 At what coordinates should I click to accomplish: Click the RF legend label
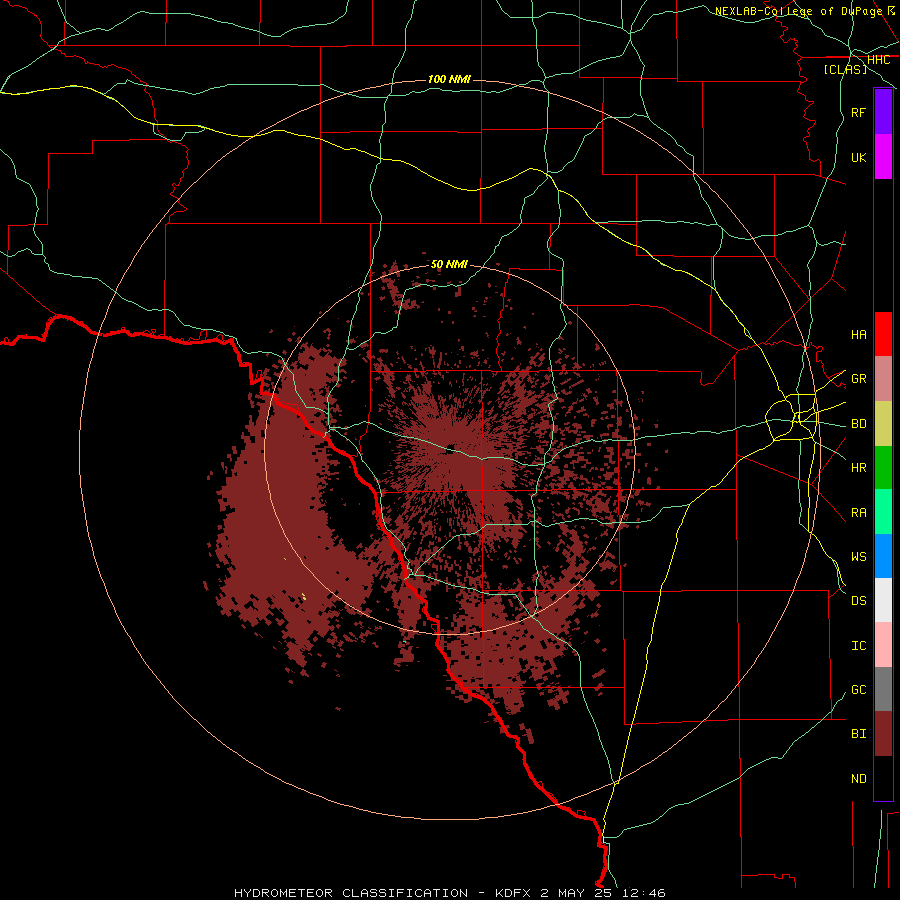858,112
